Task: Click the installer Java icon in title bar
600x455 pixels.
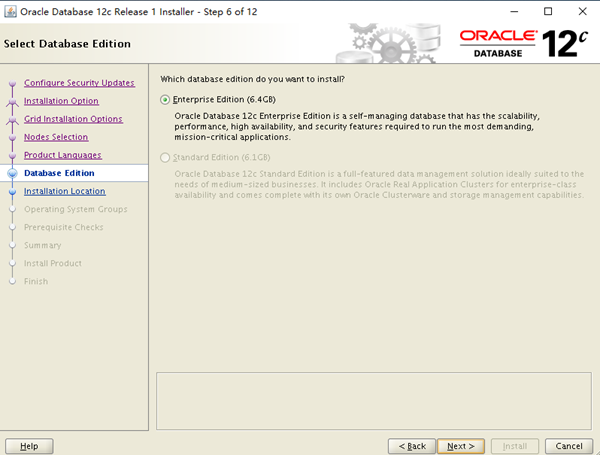Action: pos(10,11)
